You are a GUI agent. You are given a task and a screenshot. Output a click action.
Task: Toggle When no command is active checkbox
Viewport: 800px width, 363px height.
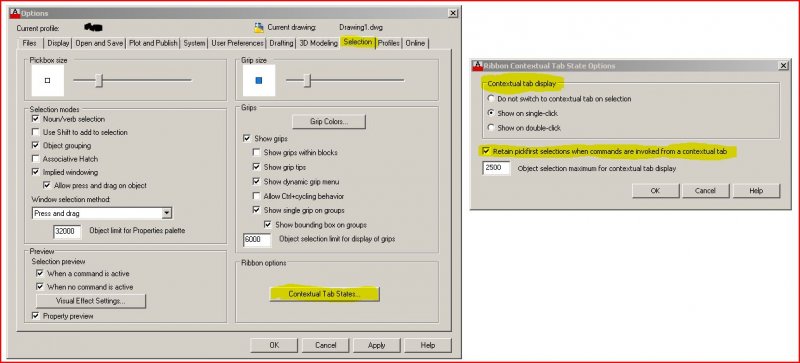40,287
